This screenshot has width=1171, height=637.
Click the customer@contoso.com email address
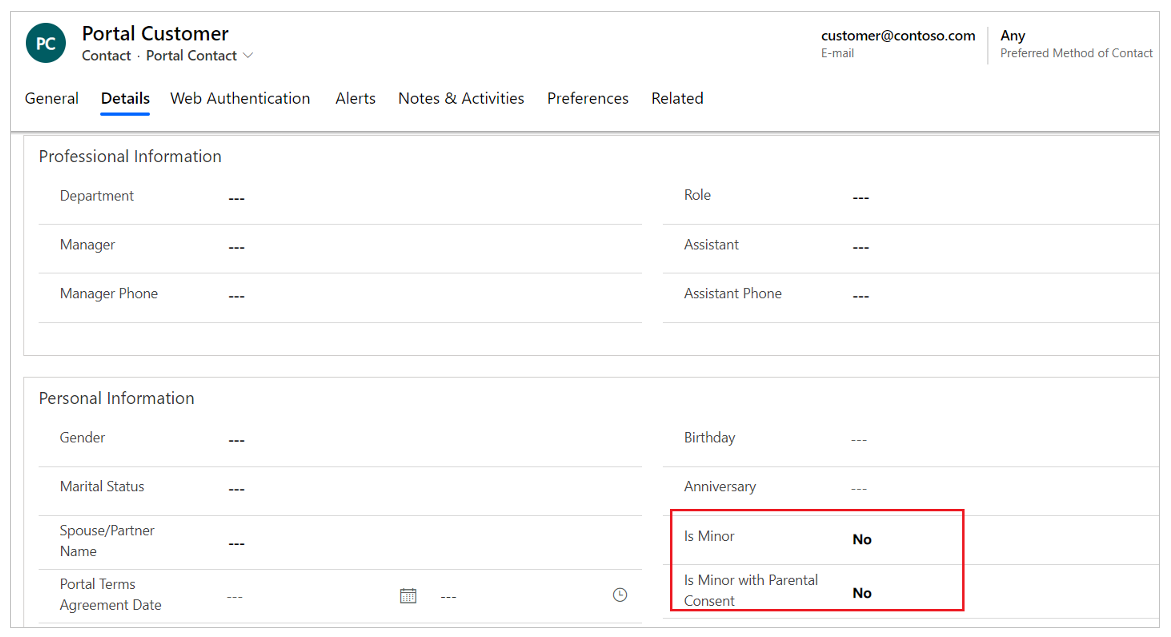tap(898, 36)
